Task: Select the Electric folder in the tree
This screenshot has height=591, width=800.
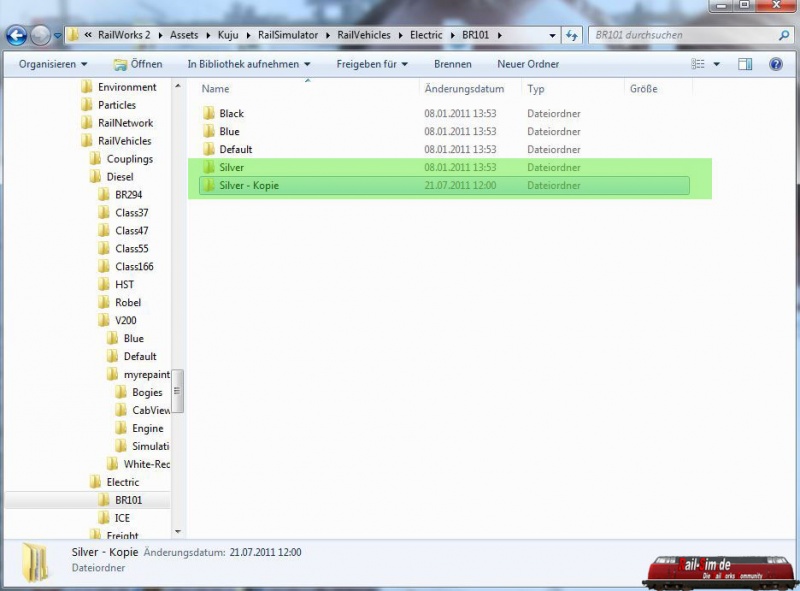Action: 114,482
